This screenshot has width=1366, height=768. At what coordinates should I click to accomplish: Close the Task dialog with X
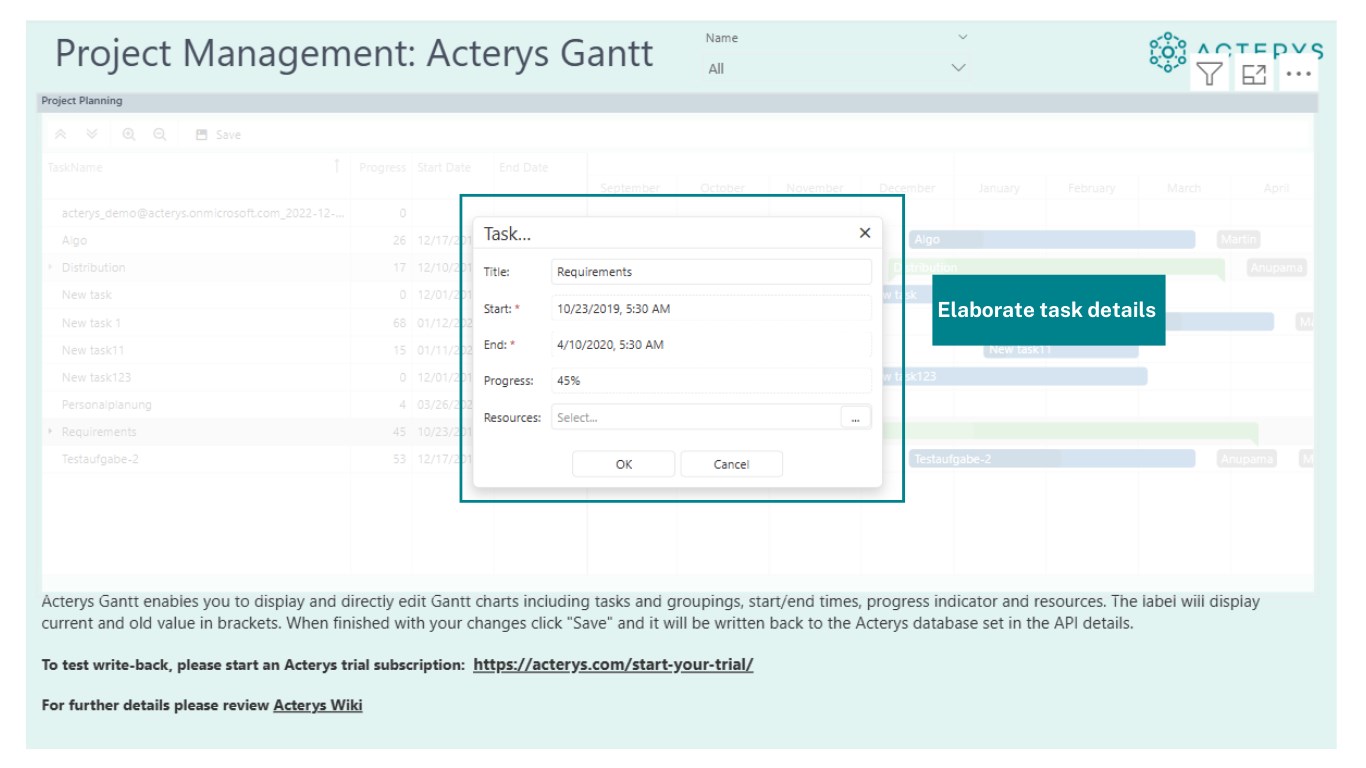click(865, 233)
